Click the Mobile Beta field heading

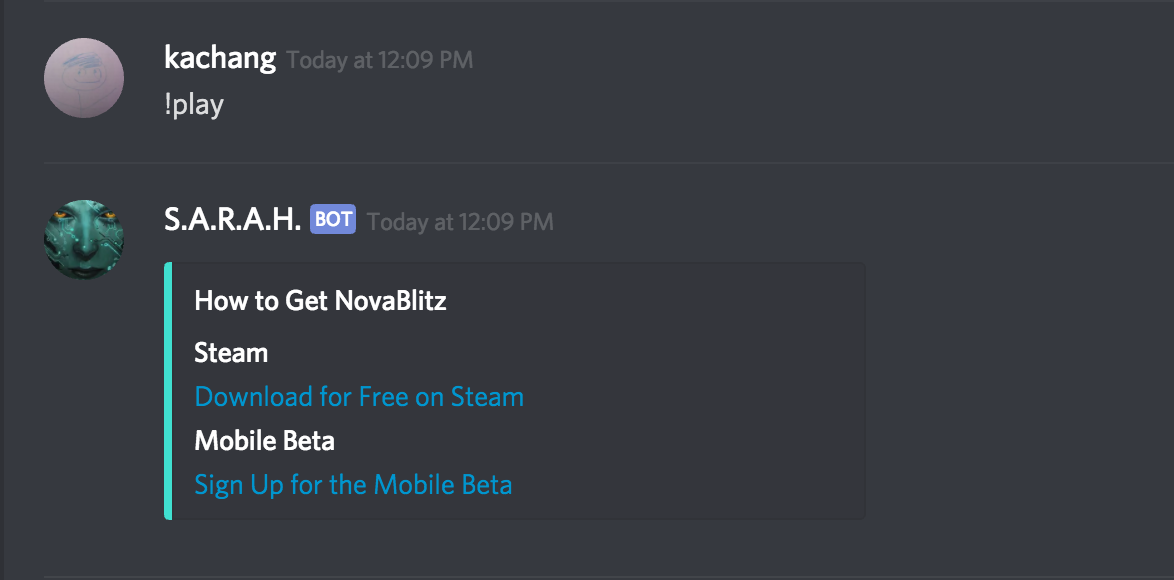click(x=264, y=441)
